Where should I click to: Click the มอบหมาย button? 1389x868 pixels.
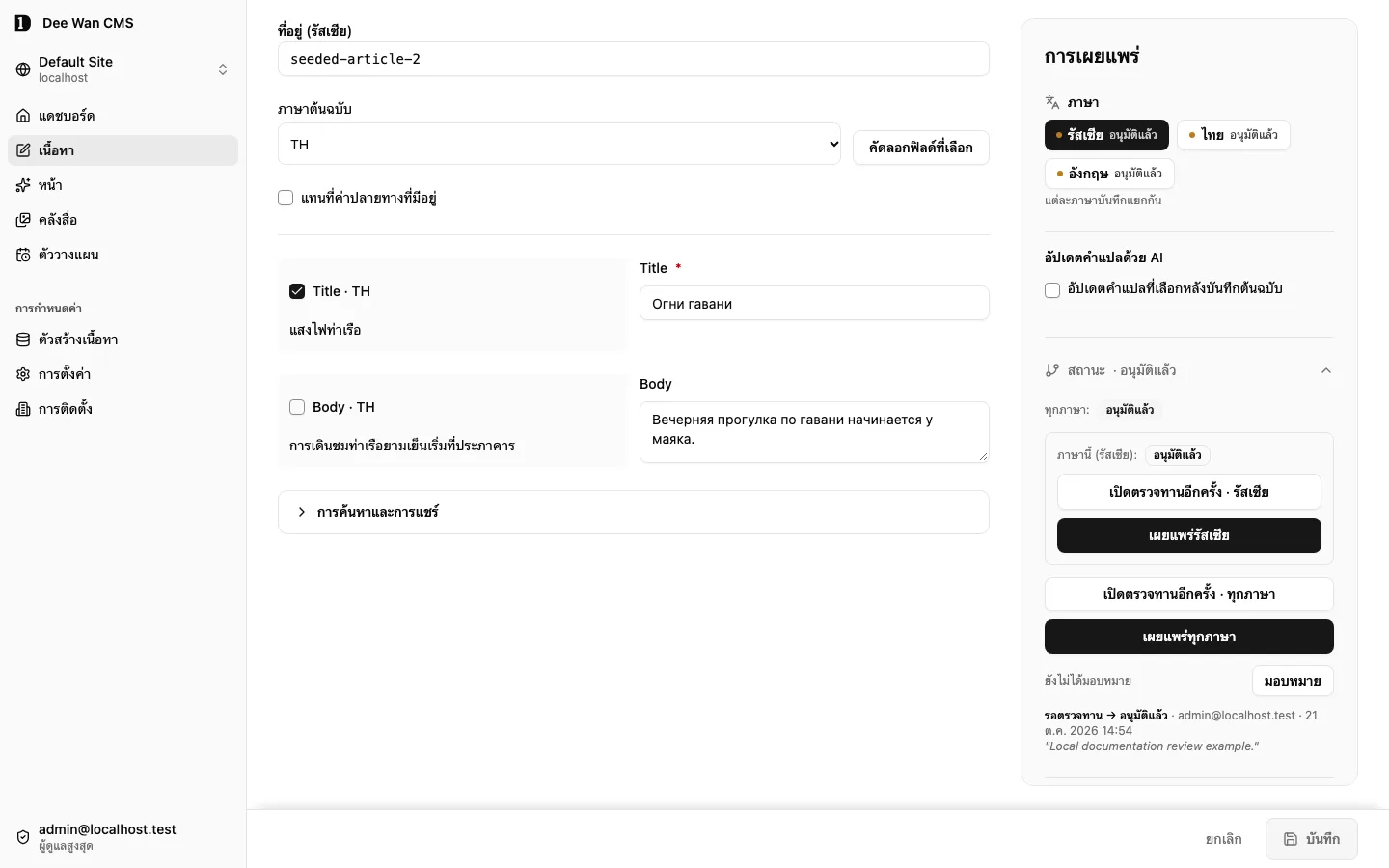[1293, 681]
